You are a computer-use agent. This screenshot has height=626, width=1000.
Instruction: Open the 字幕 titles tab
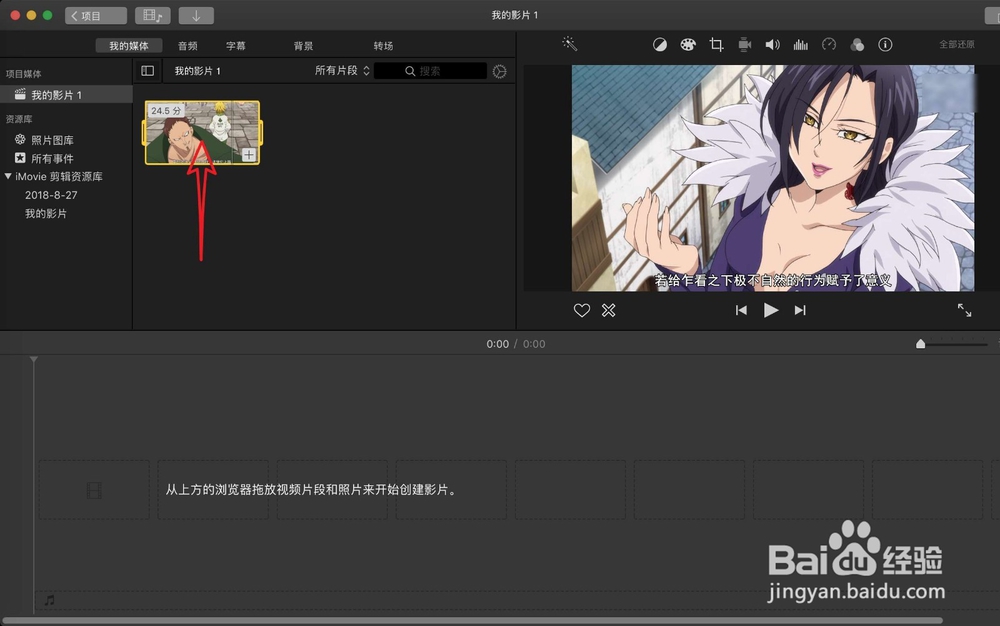pos(236,46)
